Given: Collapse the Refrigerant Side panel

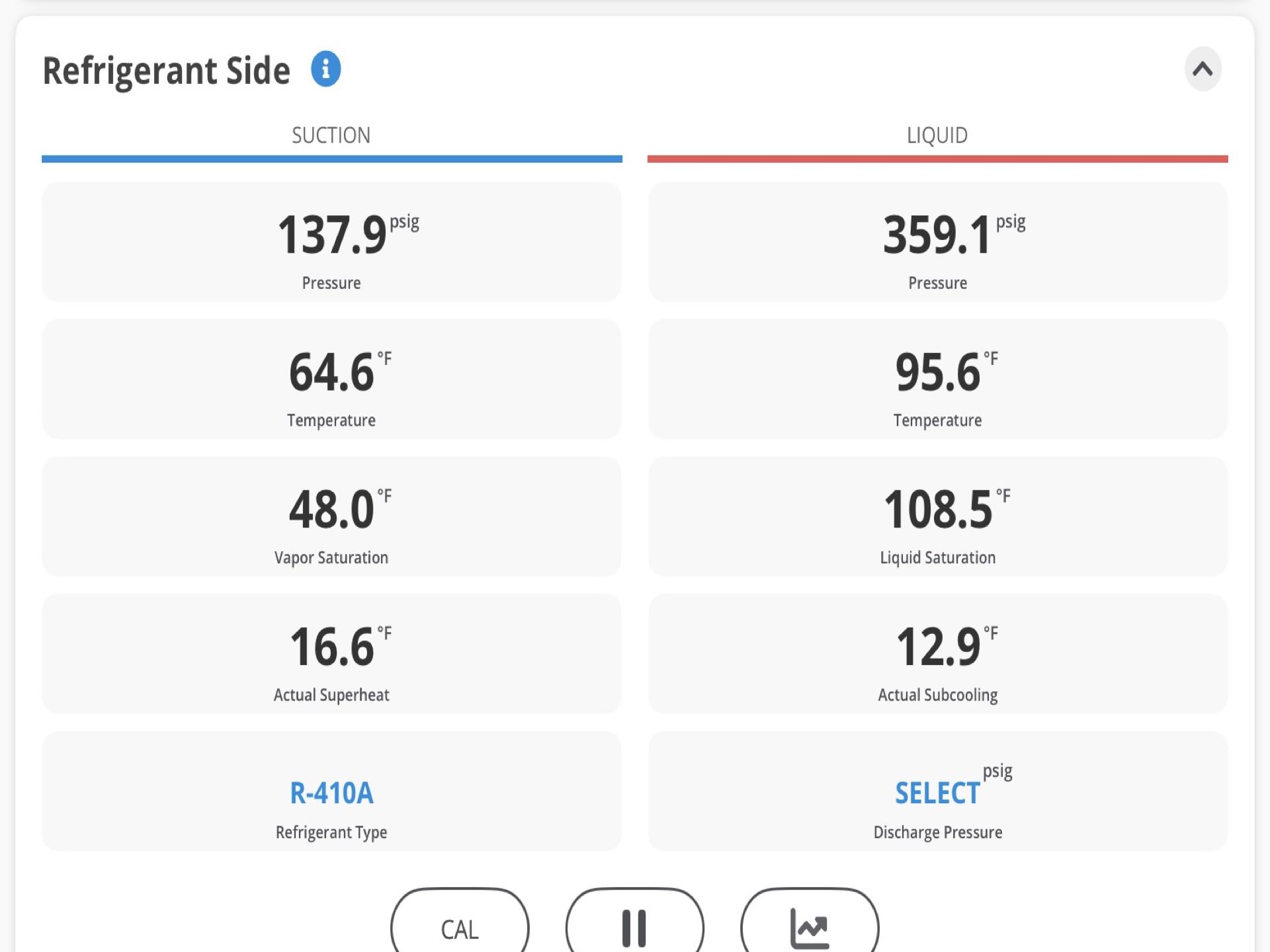Looking at the screenshot, I should 1203,69.
